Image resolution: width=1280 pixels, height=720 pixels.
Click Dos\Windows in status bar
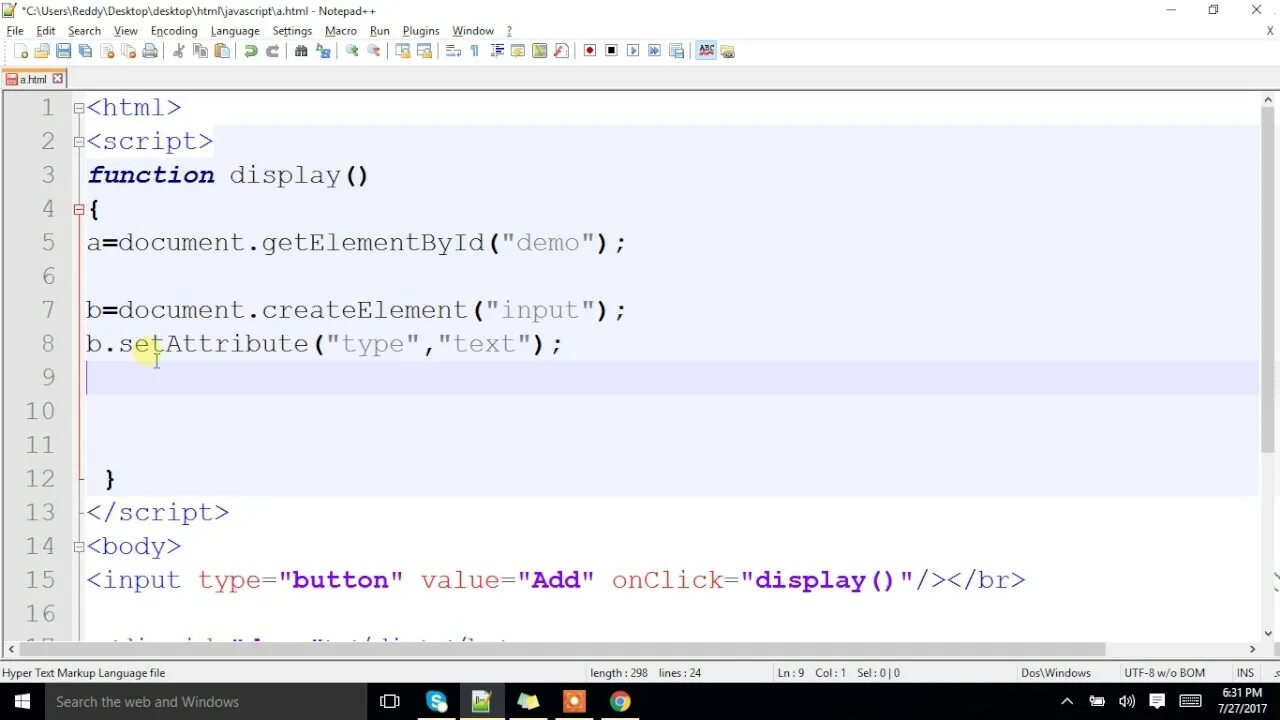click(1055, 673)
